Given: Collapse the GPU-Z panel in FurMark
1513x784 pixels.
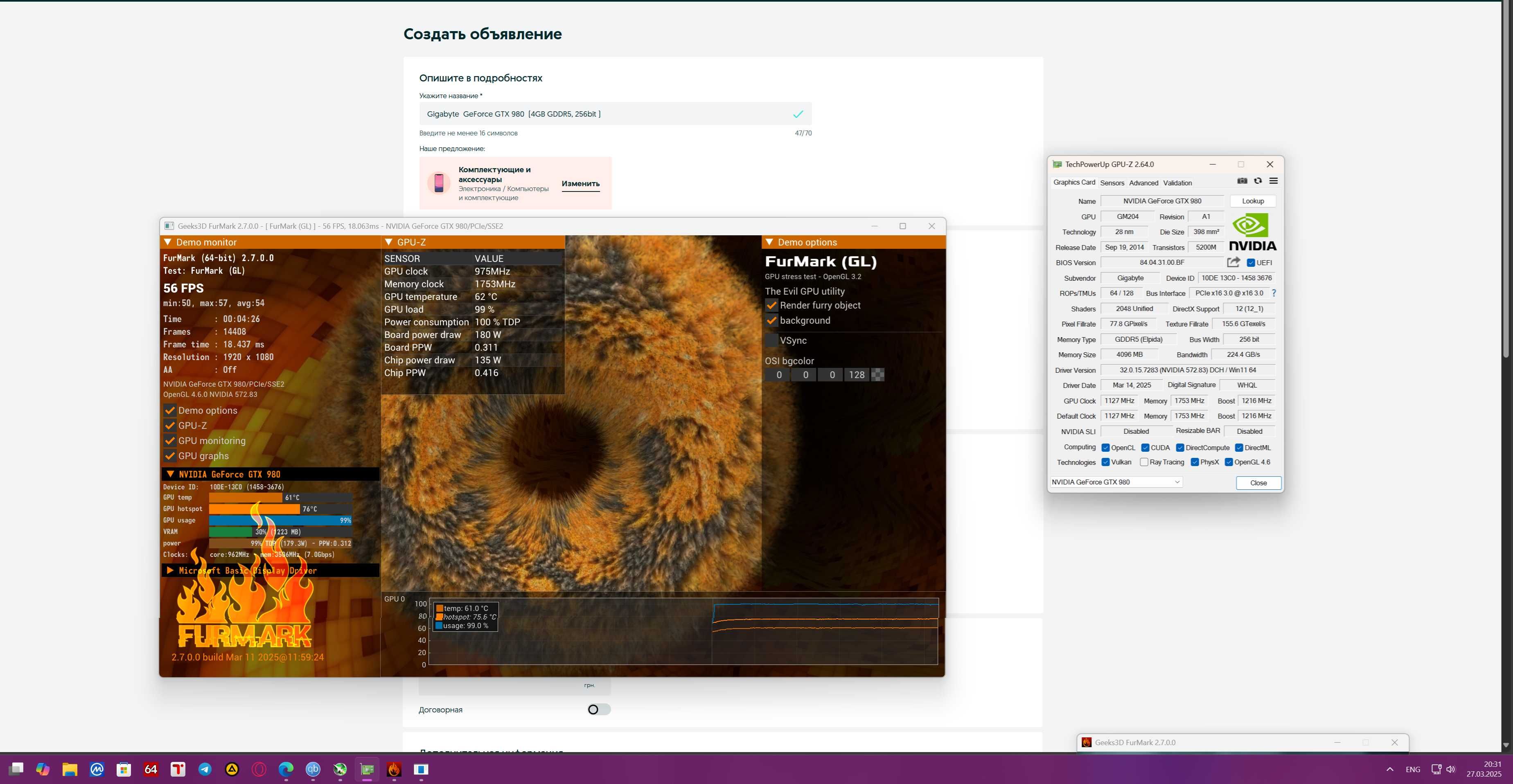Looking at the screenshot, I should point(473,242).
